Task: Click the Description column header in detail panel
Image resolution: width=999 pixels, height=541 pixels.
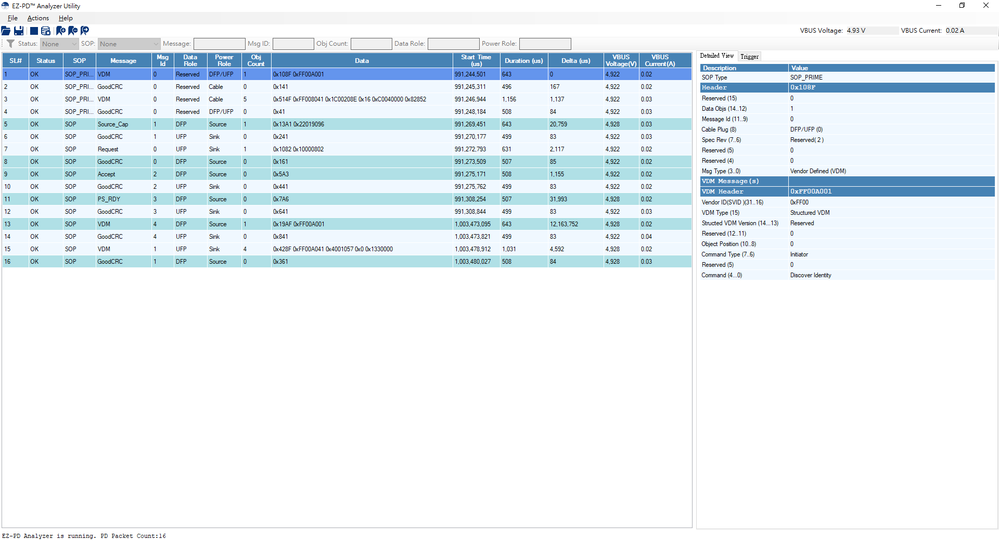Action: [x=744, y=68]
